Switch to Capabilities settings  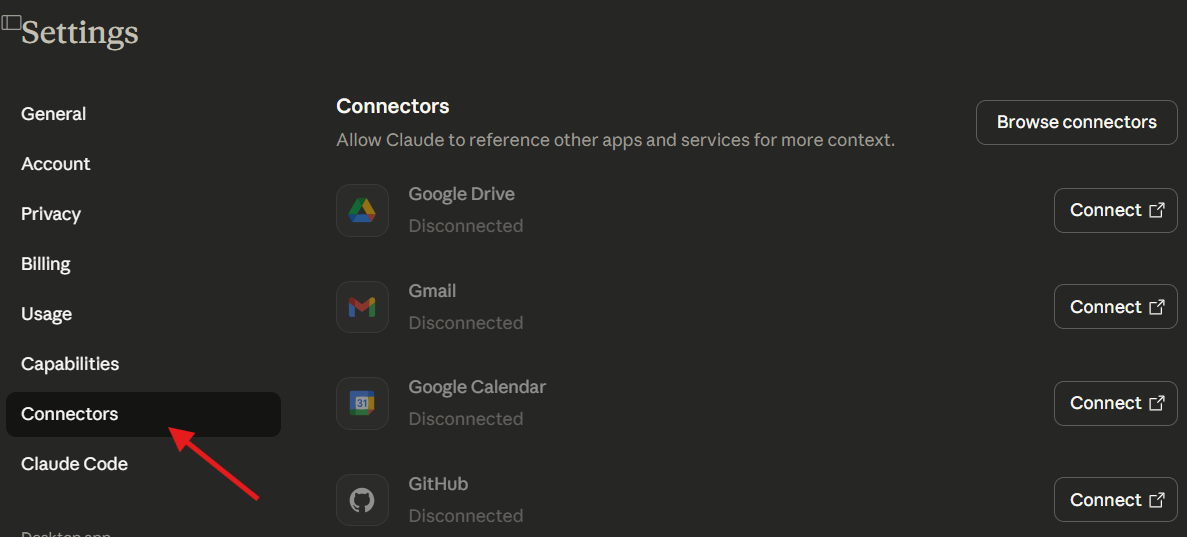pos(70,364)
